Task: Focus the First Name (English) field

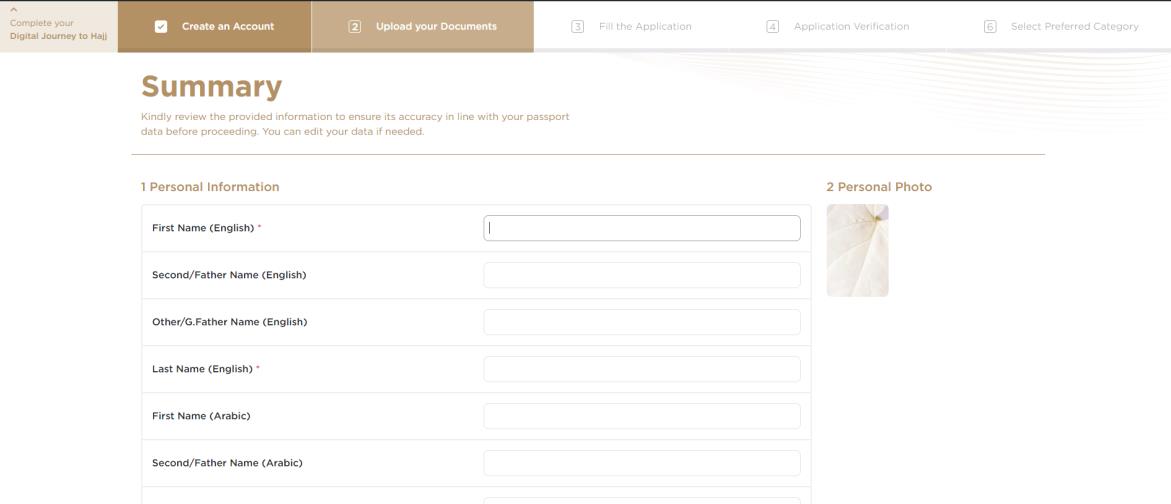Action: click(642, 228)
